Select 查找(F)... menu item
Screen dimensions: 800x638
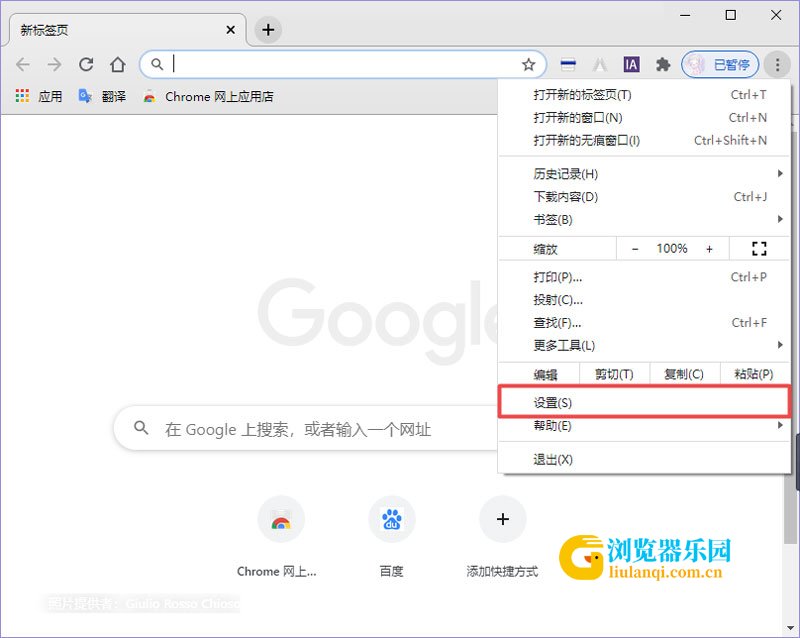(644, 323)
